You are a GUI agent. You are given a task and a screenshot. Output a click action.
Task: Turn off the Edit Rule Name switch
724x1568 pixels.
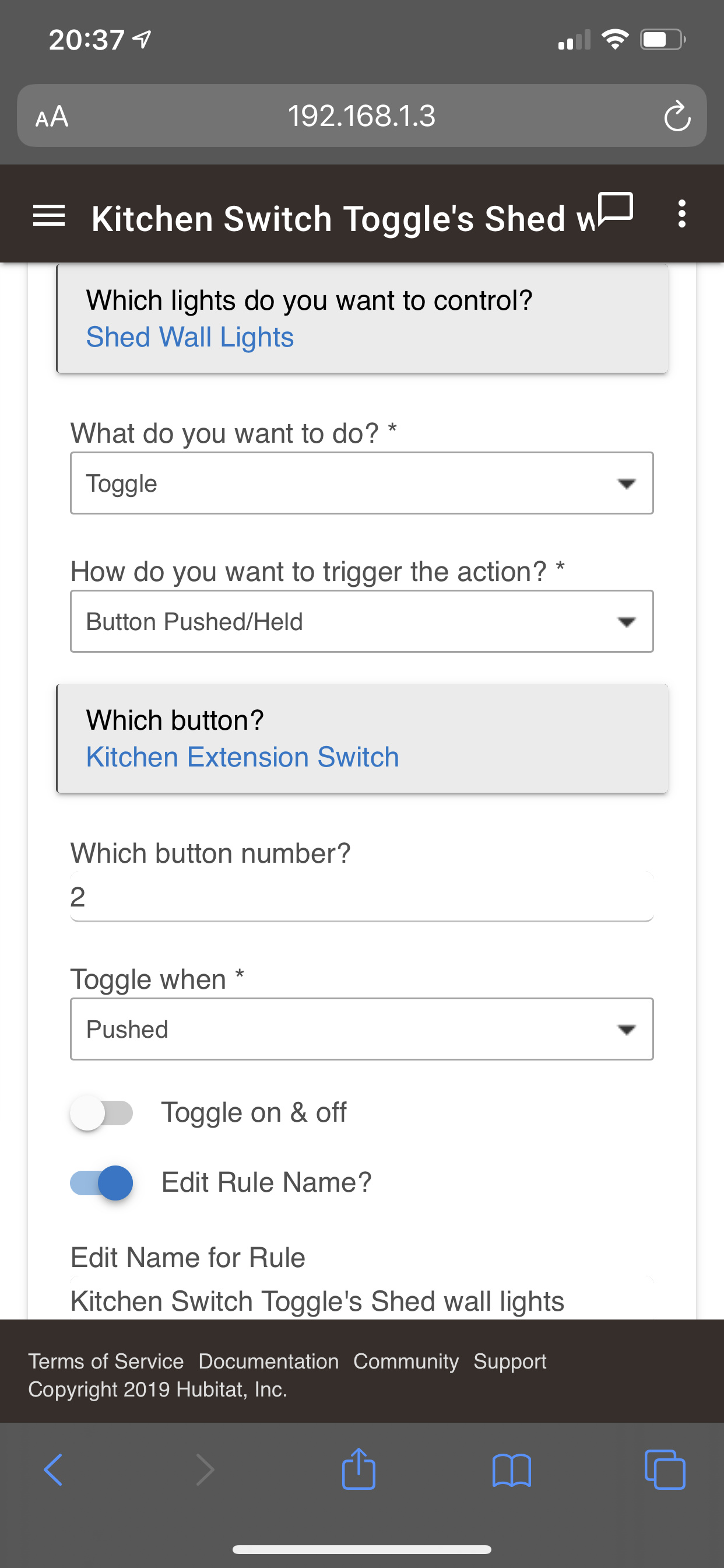101,1182
